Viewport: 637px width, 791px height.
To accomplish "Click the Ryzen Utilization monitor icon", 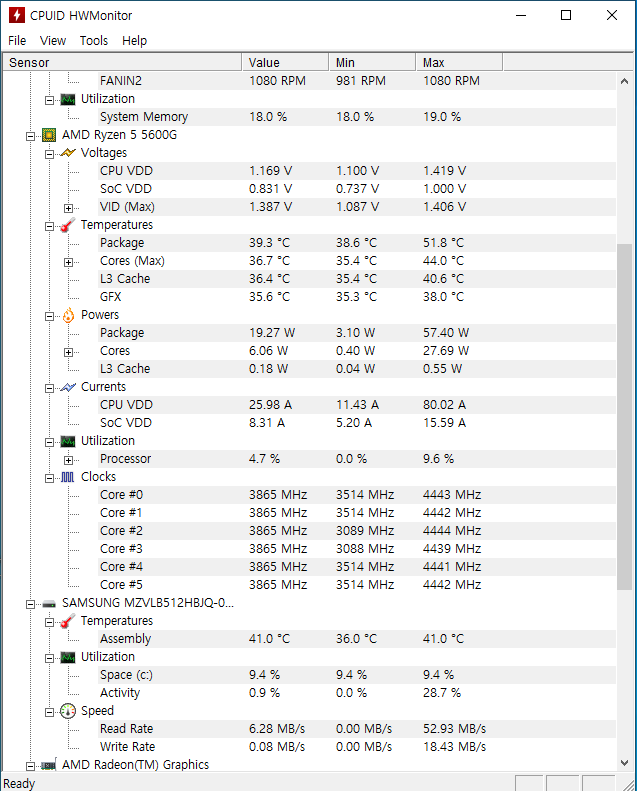I will click(68, 441).
